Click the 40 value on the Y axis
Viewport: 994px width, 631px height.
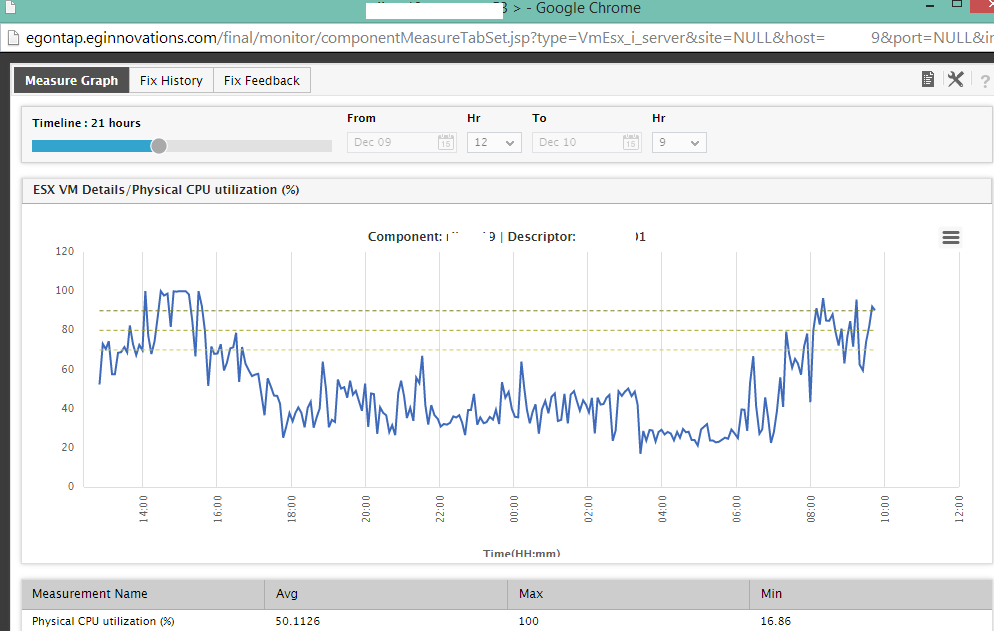click(67, 408)
